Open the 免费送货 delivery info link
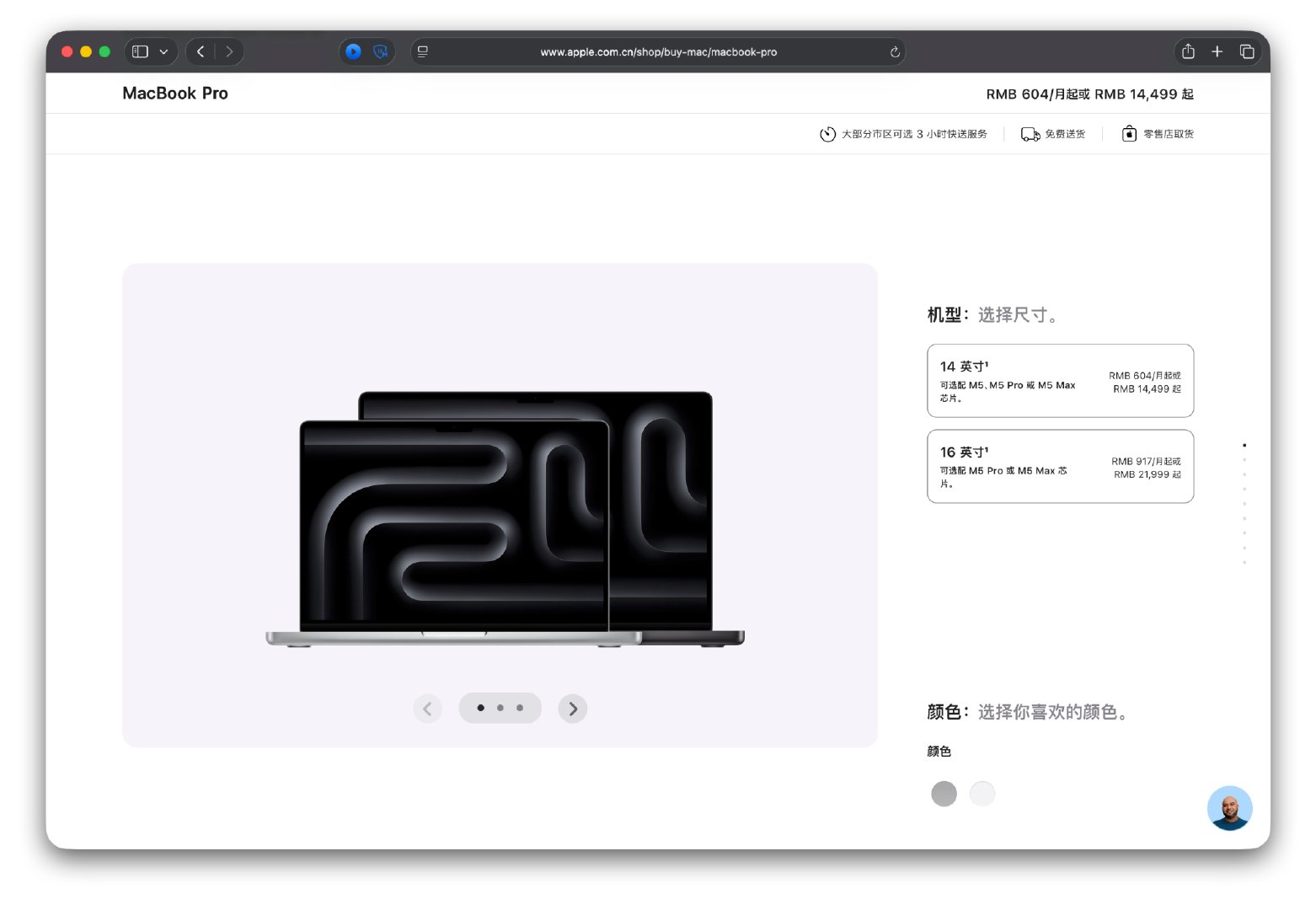1316x910 pixels. pyautogui.click(x=1054, y=134)
